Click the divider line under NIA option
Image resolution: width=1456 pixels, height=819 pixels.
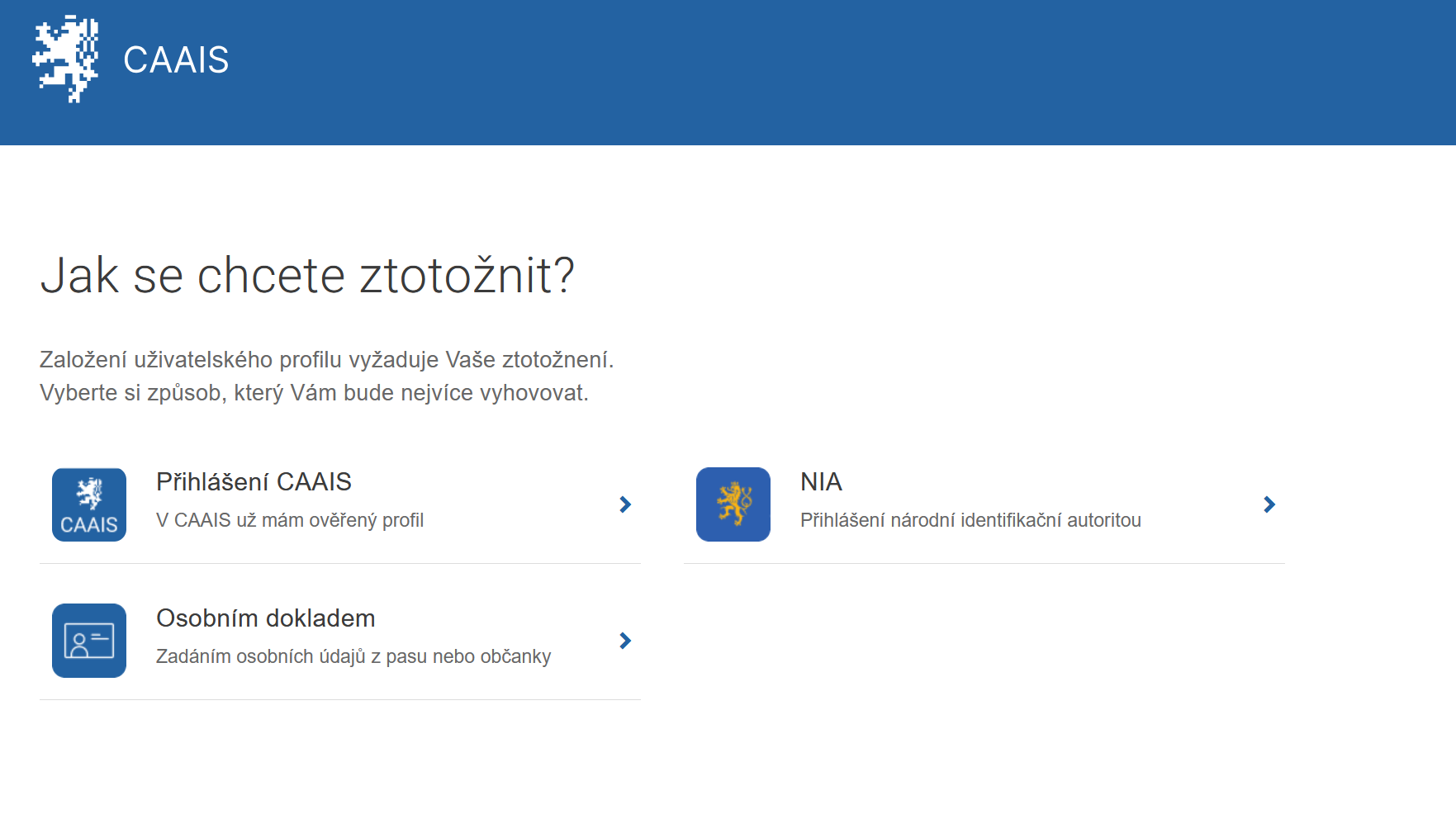point(984,564)
